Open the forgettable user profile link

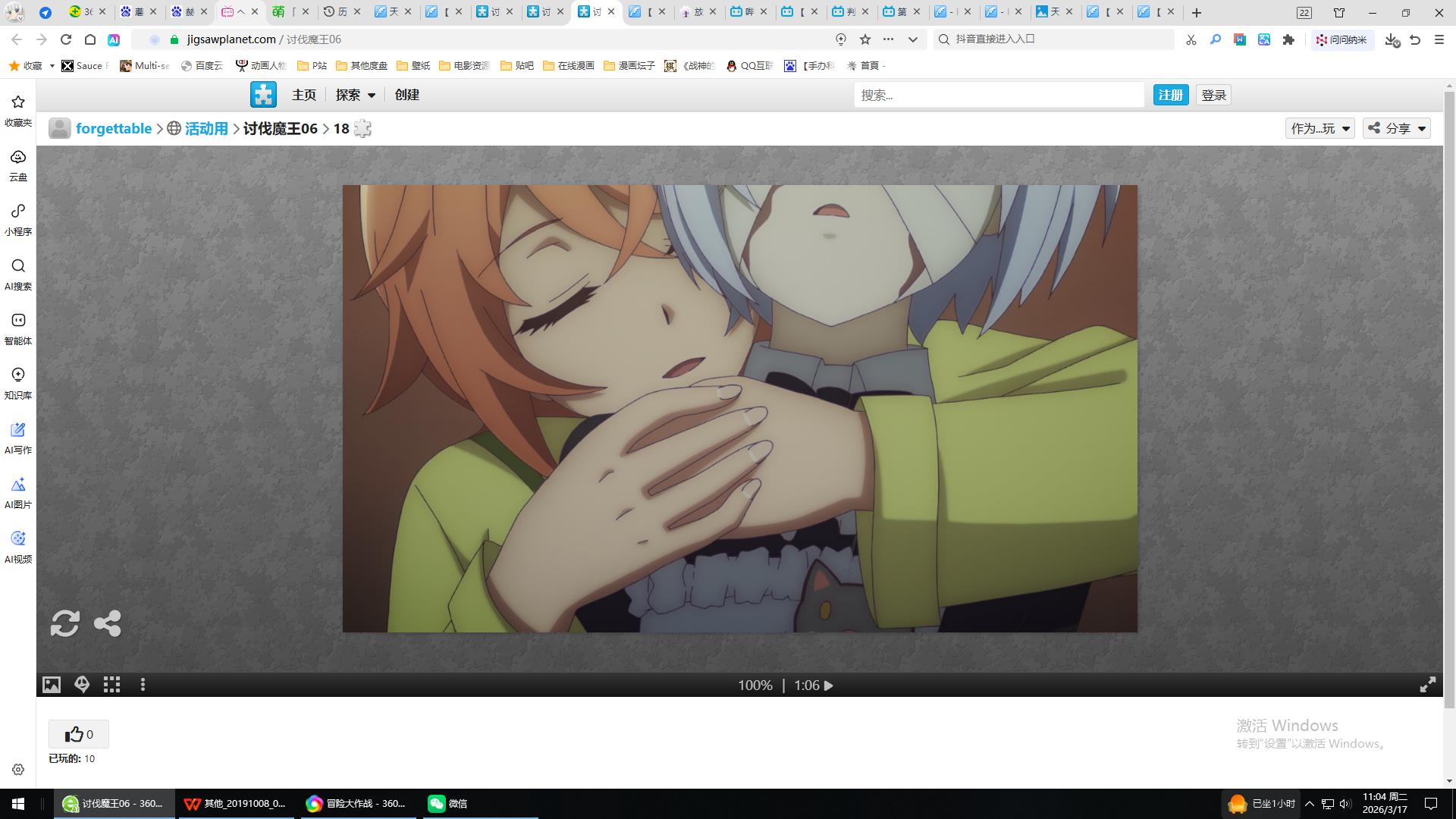pos(114,128)
